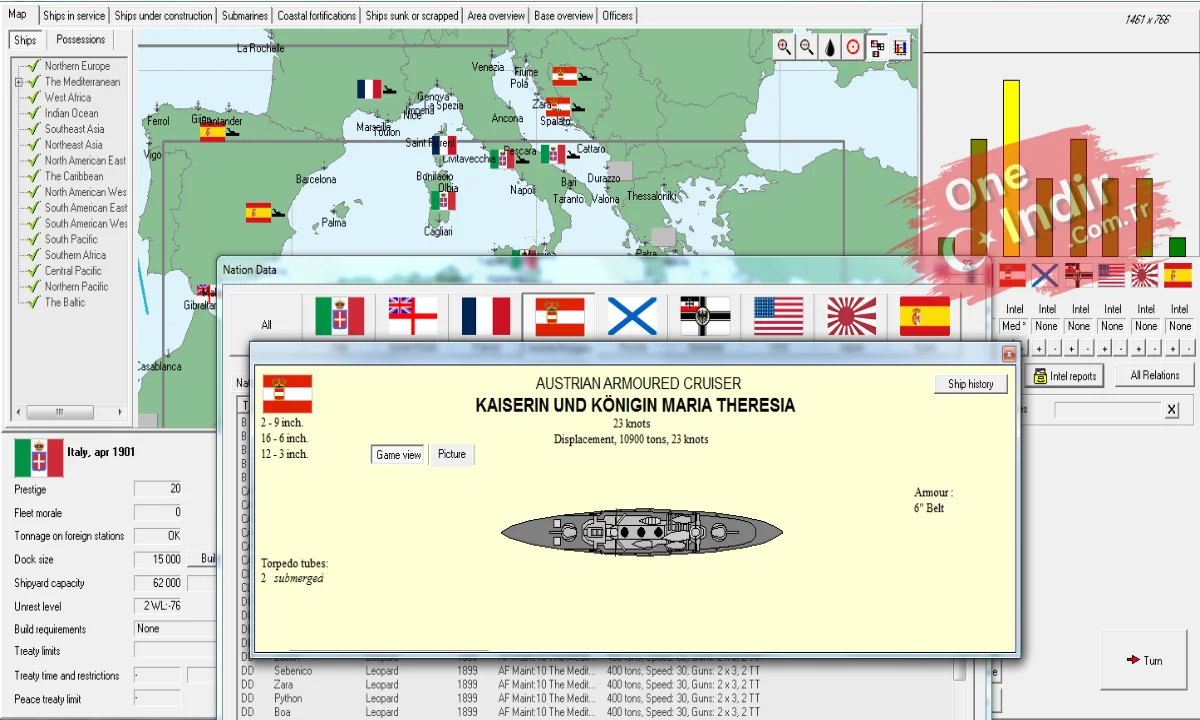1200x720 pixels.
Task: Click the bar chart map toolbar icon
Action: point(900,47)
